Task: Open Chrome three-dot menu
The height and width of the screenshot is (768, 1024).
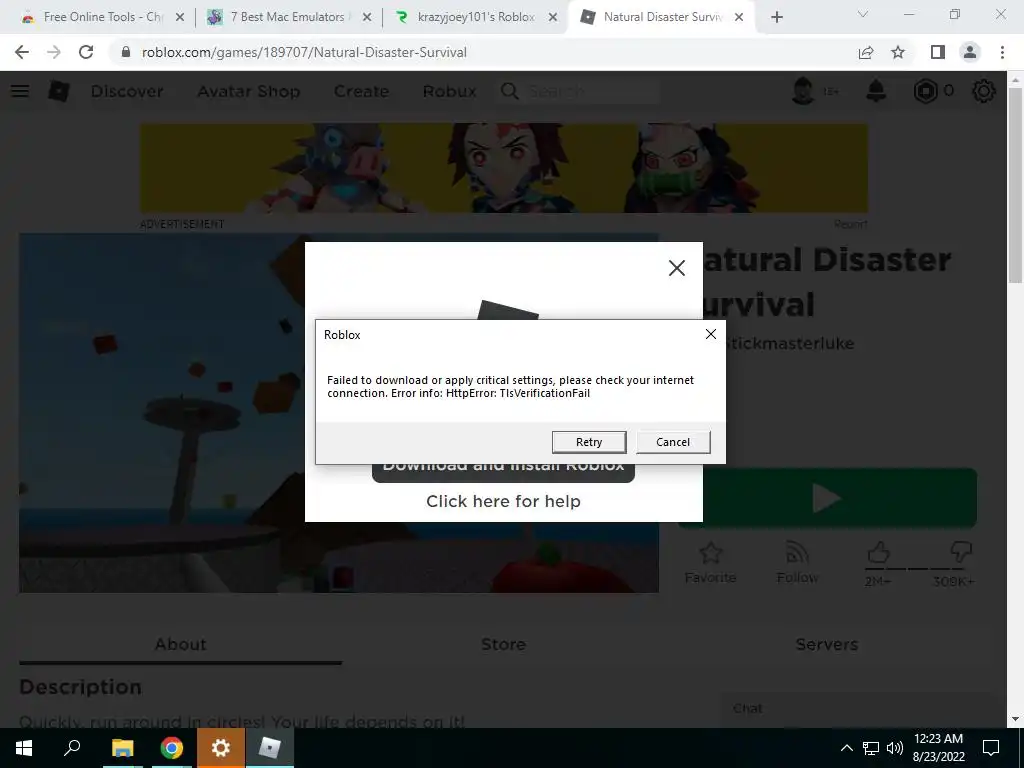Action: (1002, 52)
